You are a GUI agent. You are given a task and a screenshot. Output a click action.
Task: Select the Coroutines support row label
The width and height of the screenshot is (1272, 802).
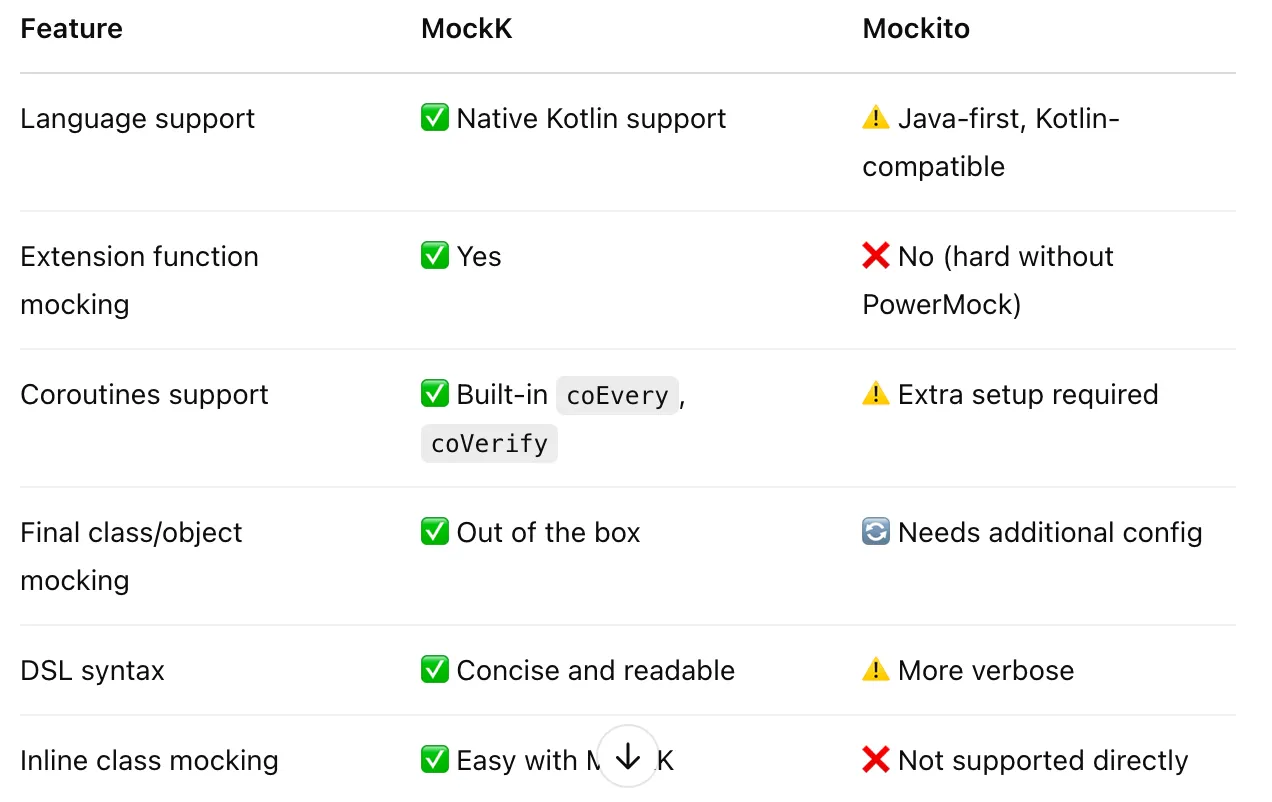click(144, 394)
